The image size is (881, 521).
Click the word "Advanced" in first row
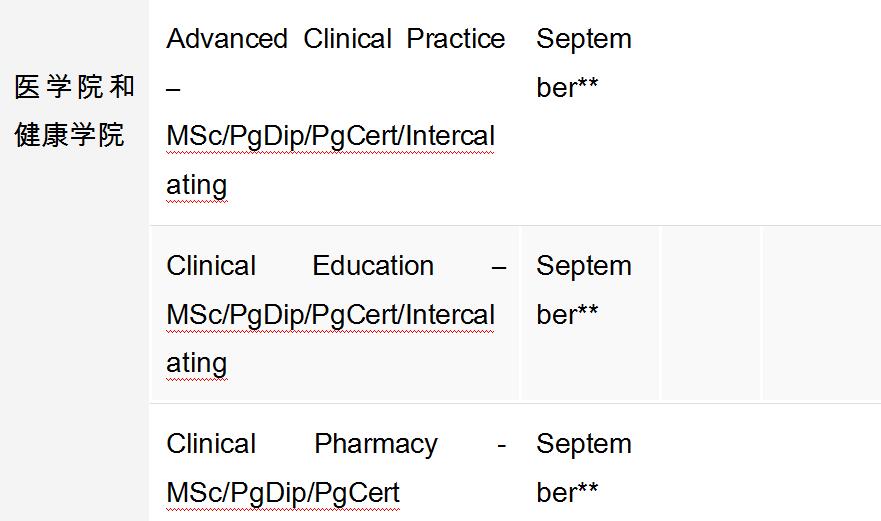coord(226,39)
